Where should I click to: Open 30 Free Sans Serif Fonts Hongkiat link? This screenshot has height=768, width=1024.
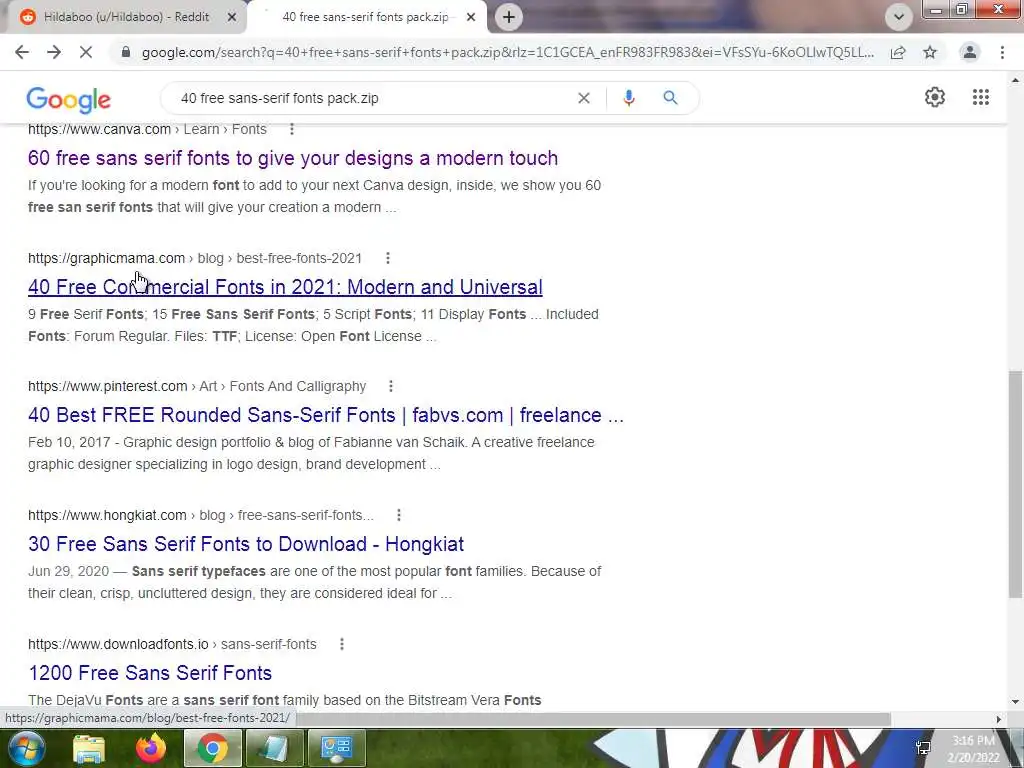246,544
